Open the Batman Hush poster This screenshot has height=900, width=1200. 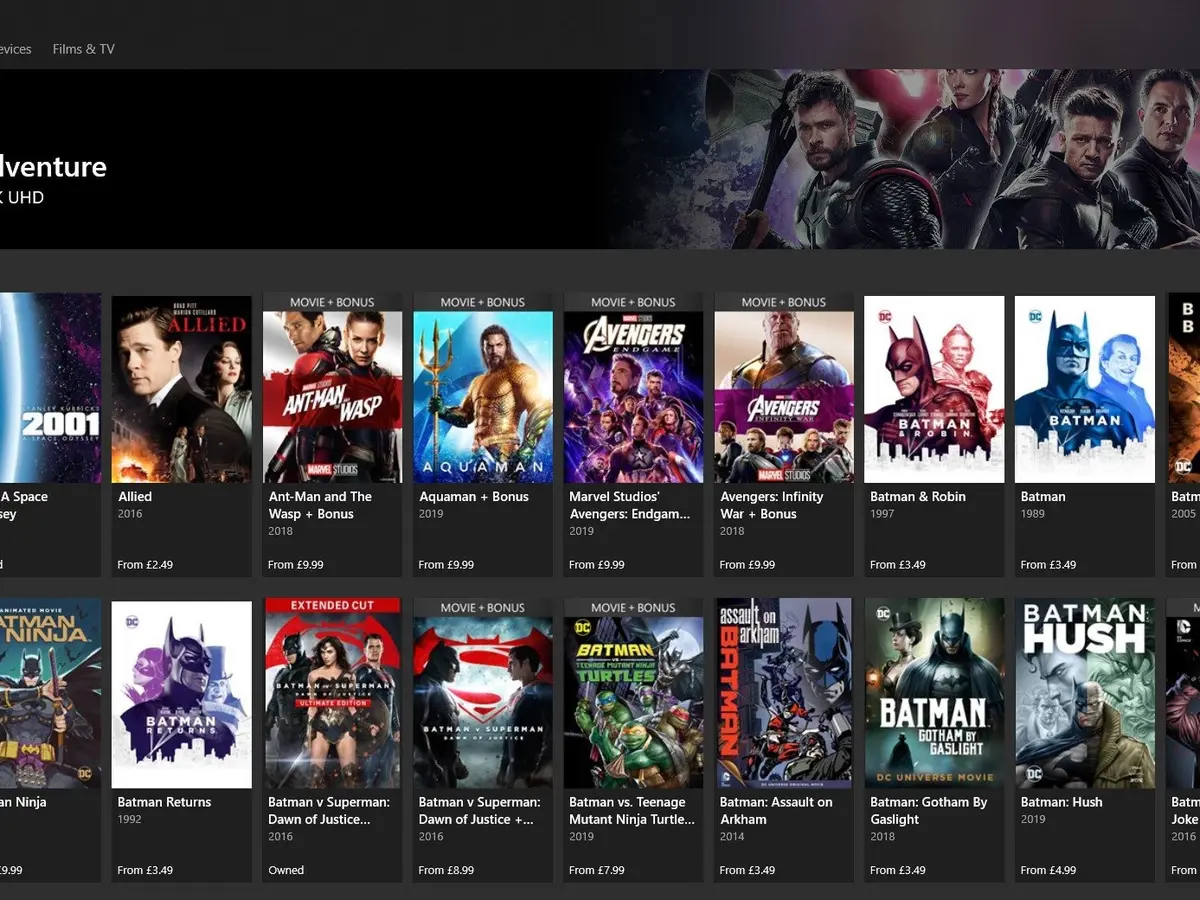coord(1085,694)
